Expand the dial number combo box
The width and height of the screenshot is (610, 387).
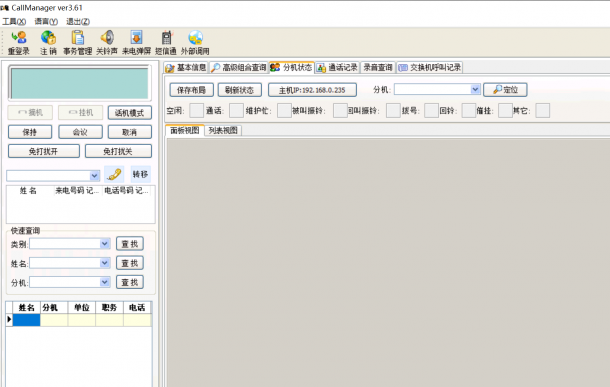94,176
